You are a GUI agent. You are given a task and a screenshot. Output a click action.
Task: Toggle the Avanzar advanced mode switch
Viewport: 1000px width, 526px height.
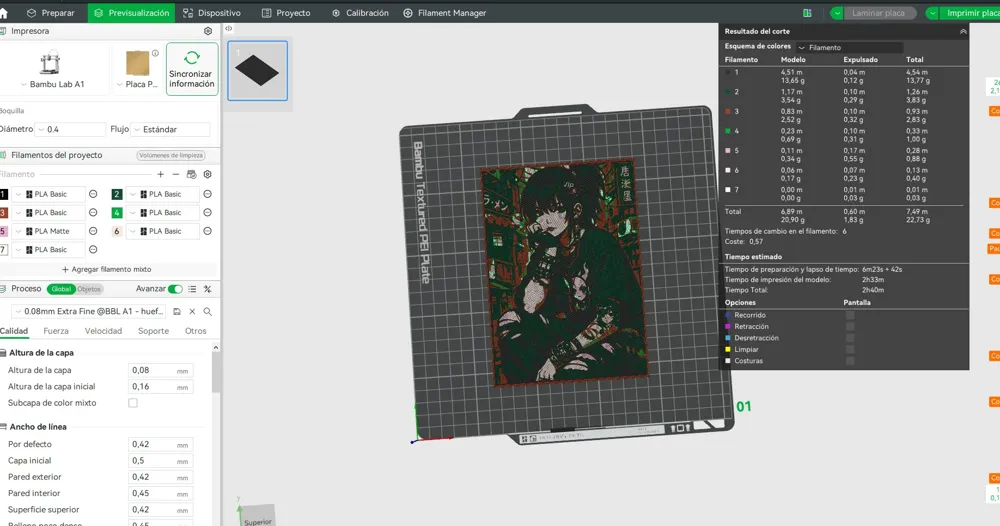(x=175, y=289)
